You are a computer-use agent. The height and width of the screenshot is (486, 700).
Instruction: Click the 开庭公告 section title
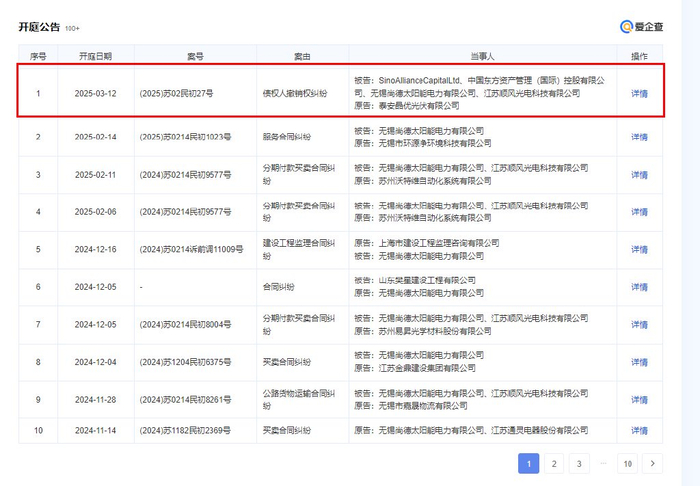(x=39, y=27)
